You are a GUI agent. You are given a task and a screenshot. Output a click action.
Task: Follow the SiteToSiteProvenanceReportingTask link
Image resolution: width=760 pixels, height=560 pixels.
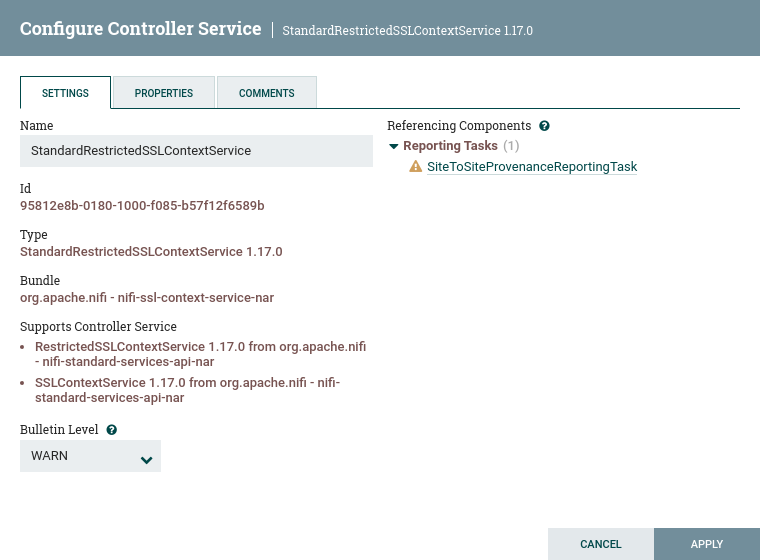coord(531,167)
